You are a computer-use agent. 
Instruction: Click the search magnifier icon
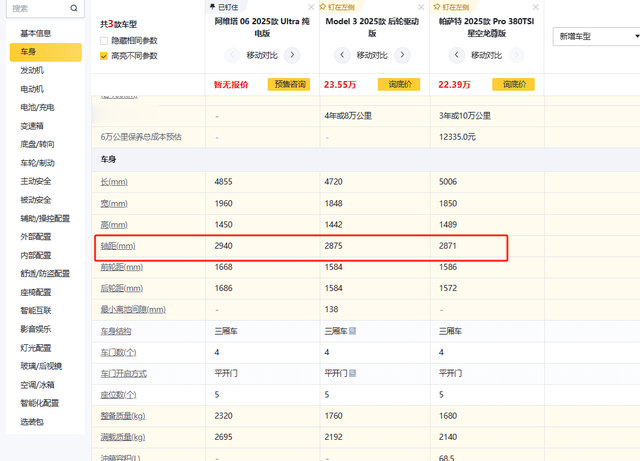74,8
